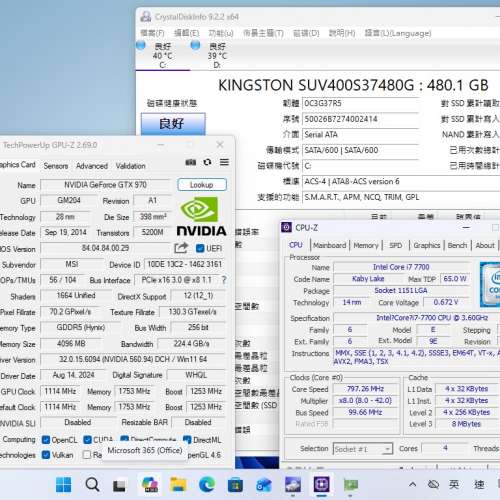Click the CPU-Z name value Intel Core i7 7700
The height and width of the screenshot is (500, 500).
tap(401, 267)
